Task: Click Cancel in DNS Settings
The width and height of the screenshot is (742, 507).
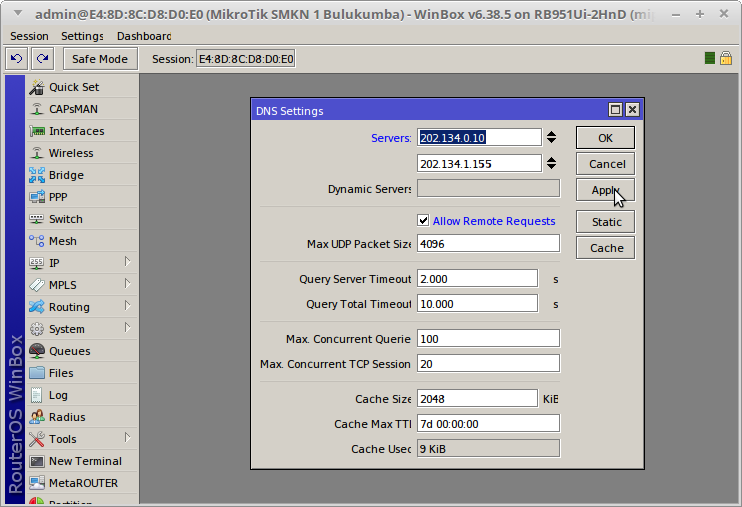Action: [x=605, y=164]
